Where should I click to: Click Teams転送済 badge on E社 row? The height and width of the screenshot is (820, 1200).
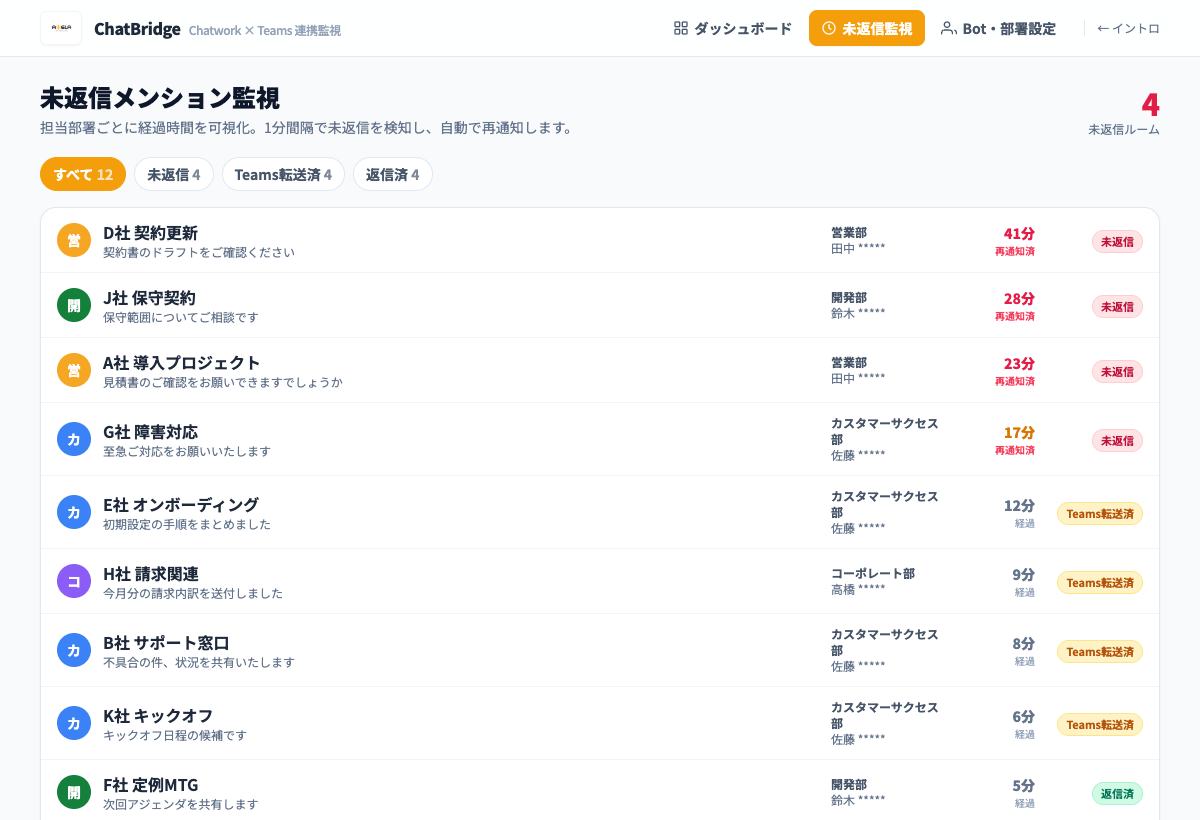pyautogui.click(x=1100, y=513)
